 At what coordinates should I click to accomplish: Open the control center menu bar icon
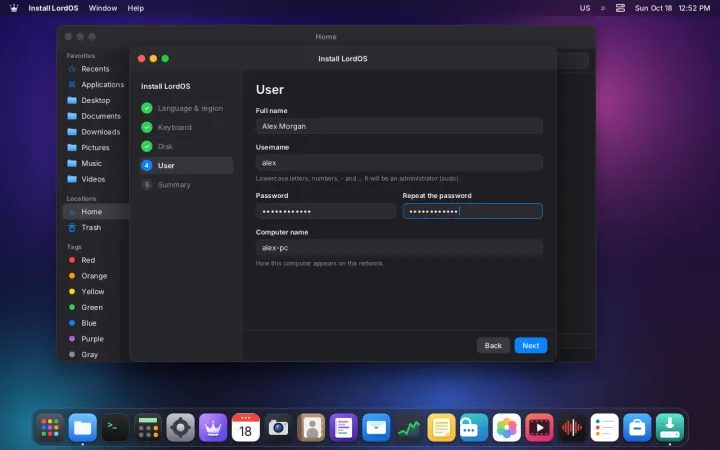(620, 8)
